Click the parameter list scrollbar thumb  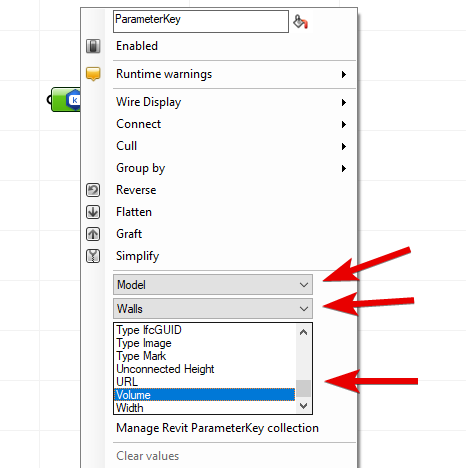pos(303,388)
